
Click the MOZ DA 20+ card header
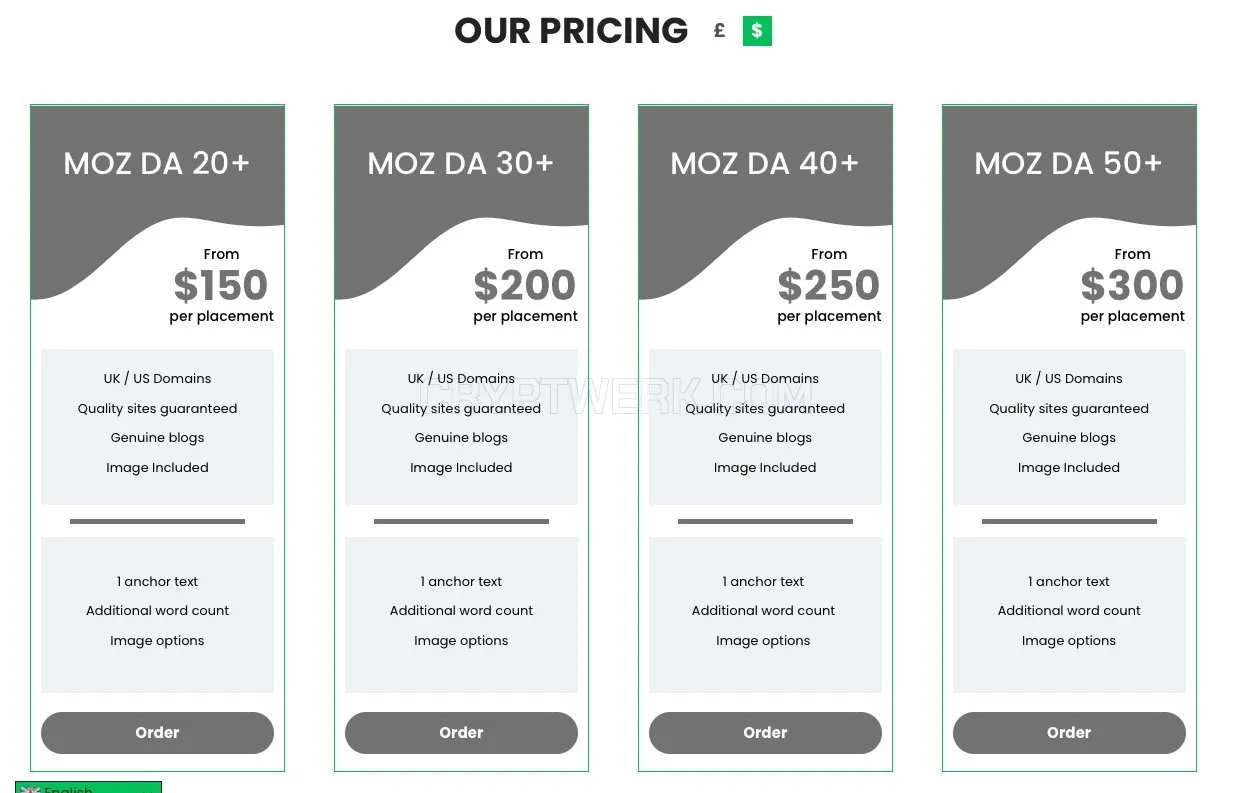[157, 163]
